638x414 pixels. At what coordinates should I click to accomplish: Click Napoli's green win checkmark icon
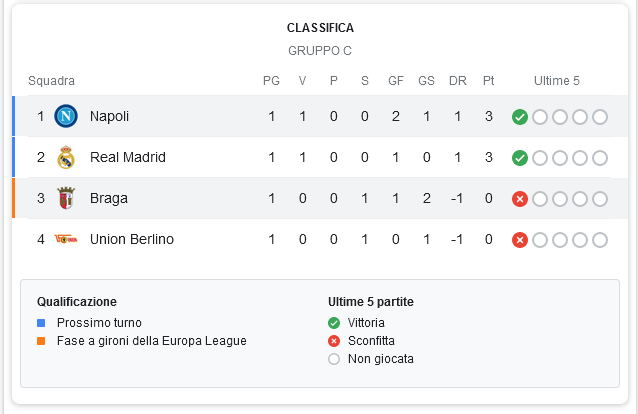click(x=520, y=117)
